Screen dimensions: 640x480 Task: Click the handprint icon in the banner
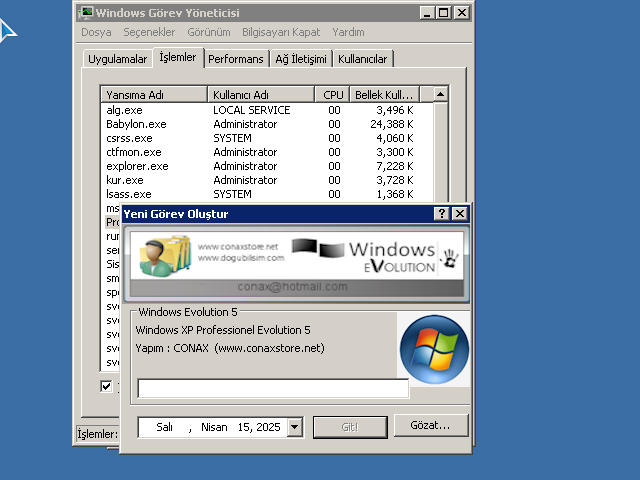pos(449,259)
